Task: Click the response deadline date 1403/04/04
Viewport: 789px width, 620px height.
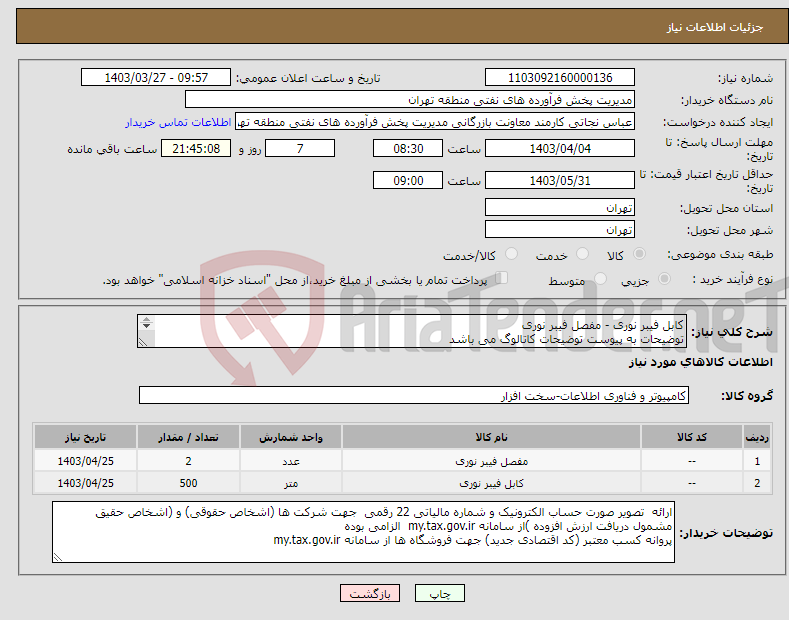Action: (x=560, y=148)
